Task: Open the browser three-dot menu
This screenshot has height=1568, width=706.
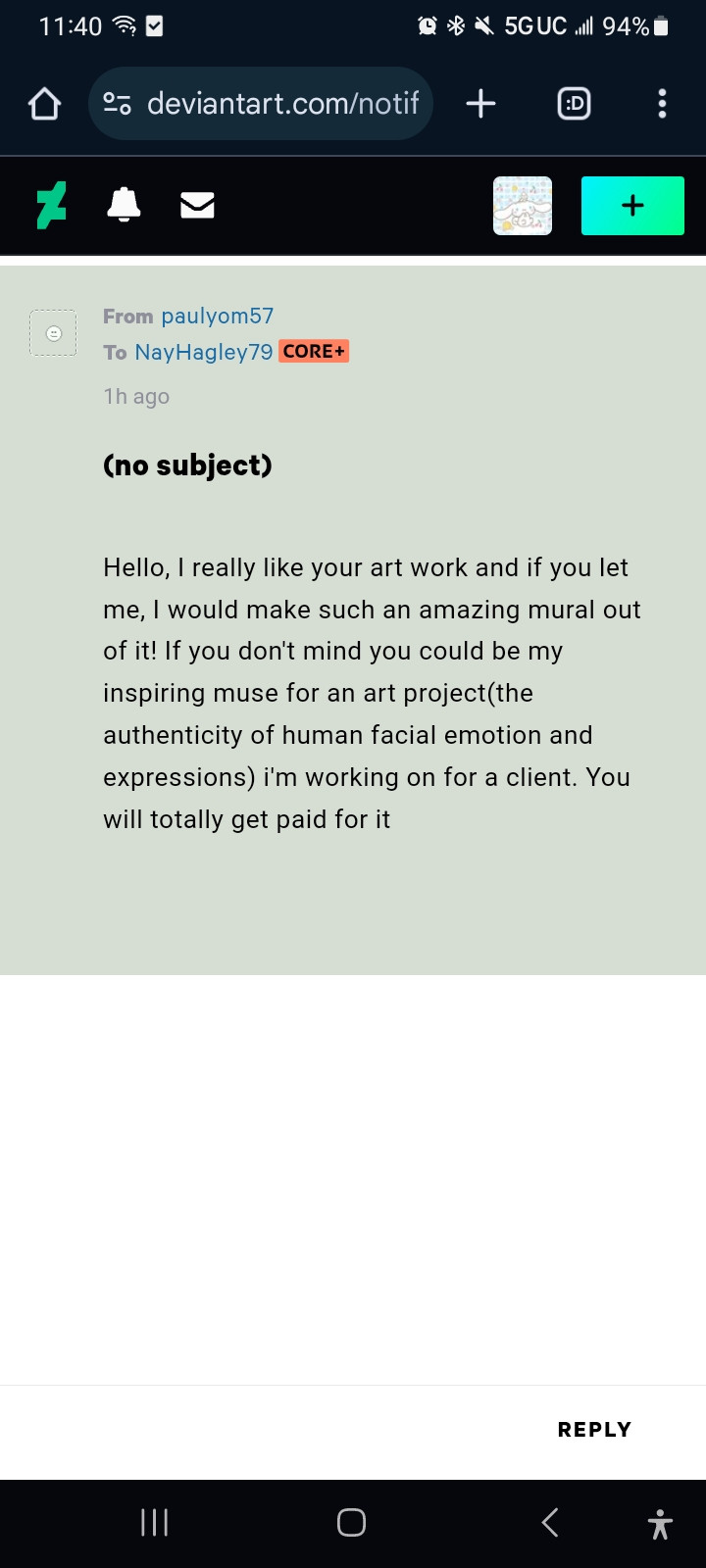Action: click(x=663, y=104)
